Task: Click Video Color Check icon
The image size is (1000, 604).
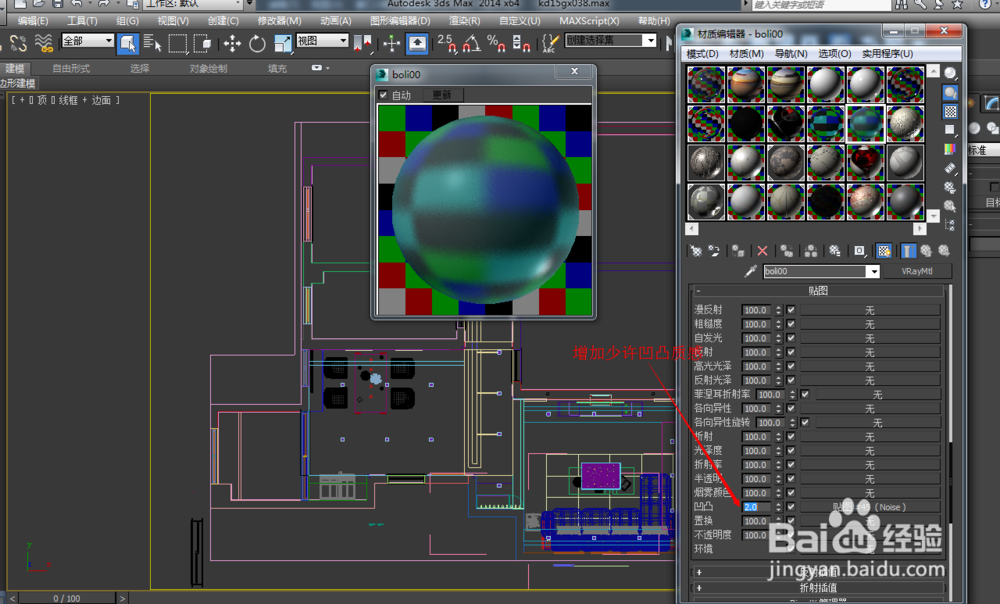Action: click(950, 149)
